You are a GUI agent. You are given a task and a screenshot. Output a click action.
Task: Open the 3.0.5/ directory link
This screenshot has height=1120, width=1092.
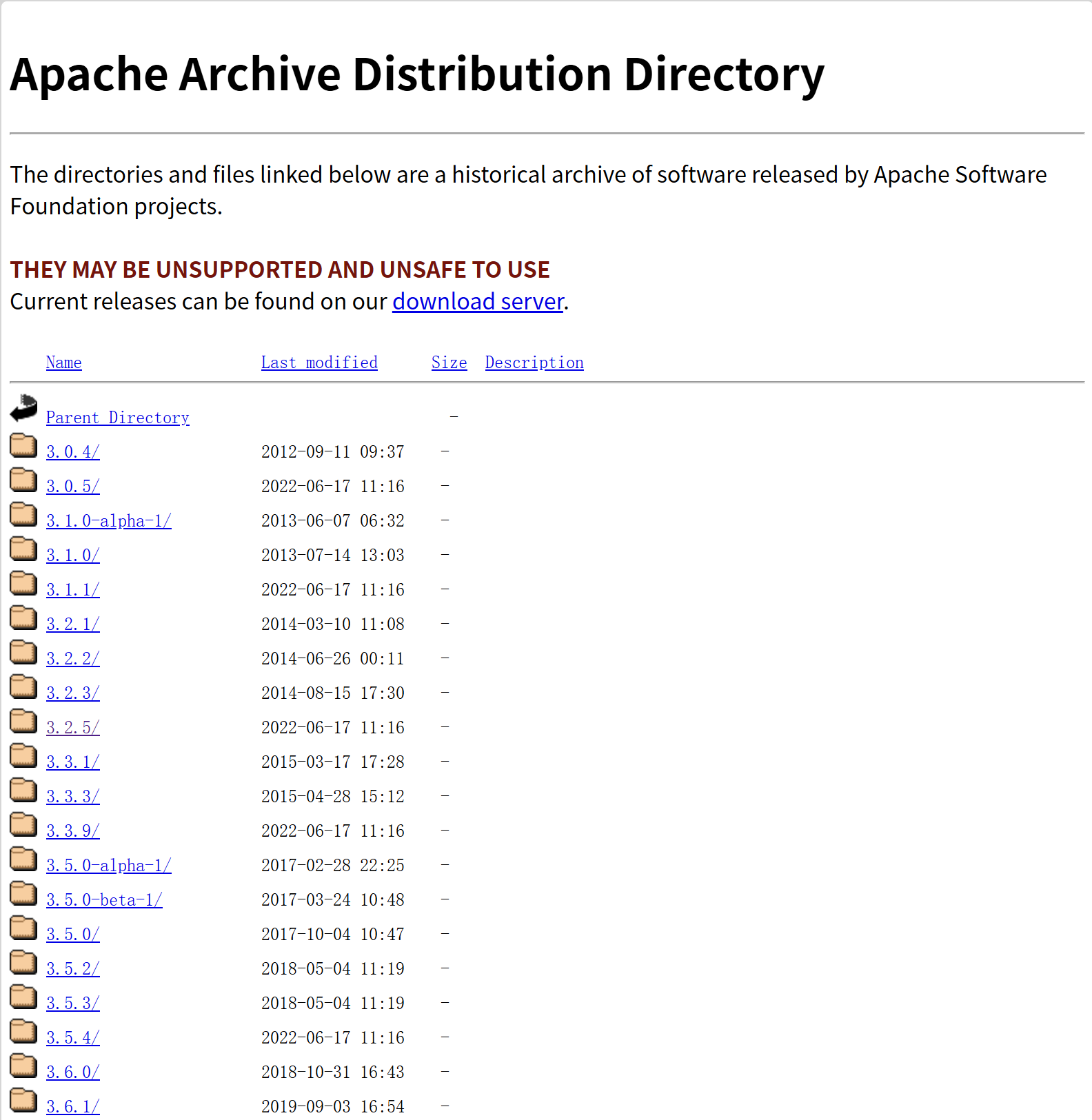[x=73, y=487]
